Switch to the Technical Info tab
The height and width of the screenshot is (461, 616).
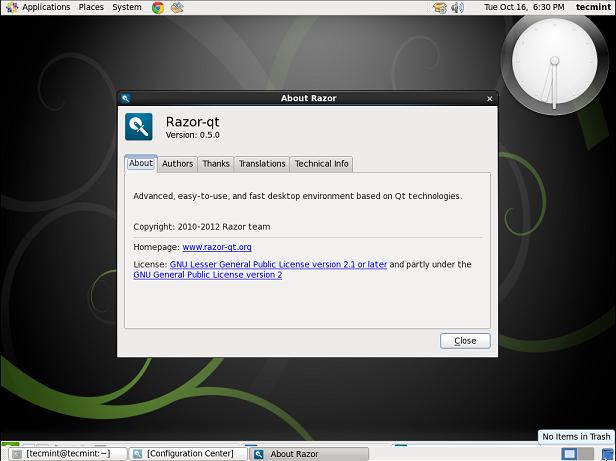pyautogui.click(x=321, y=164)
